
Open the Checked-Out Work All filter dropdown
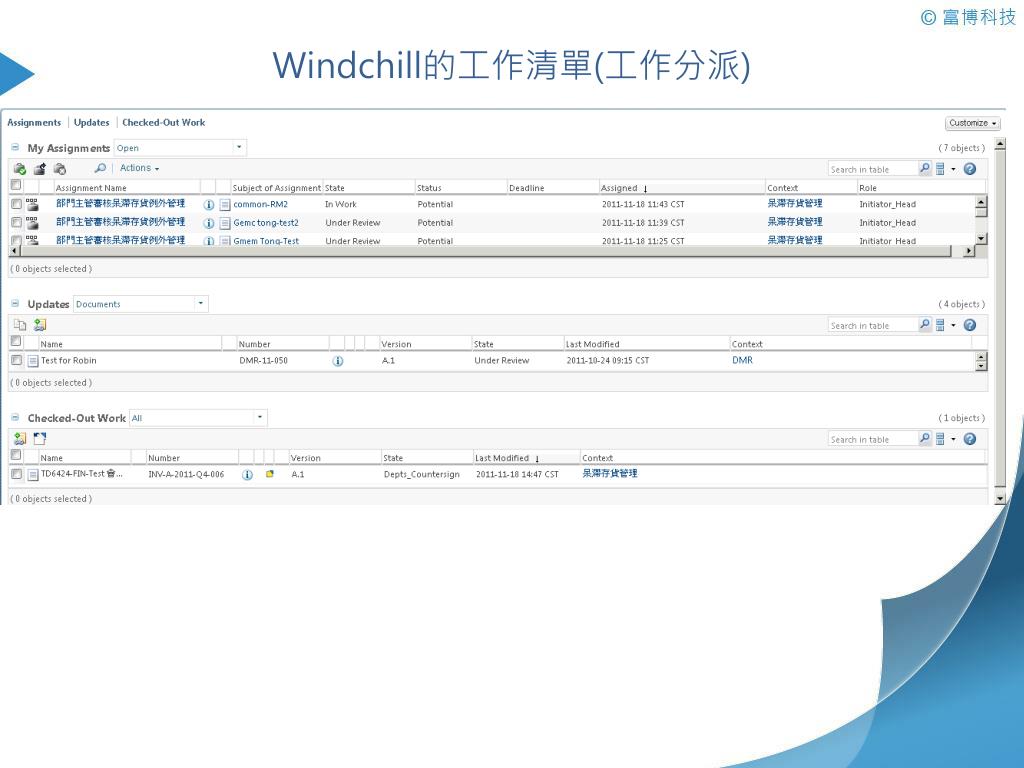[x=260, y=417]
